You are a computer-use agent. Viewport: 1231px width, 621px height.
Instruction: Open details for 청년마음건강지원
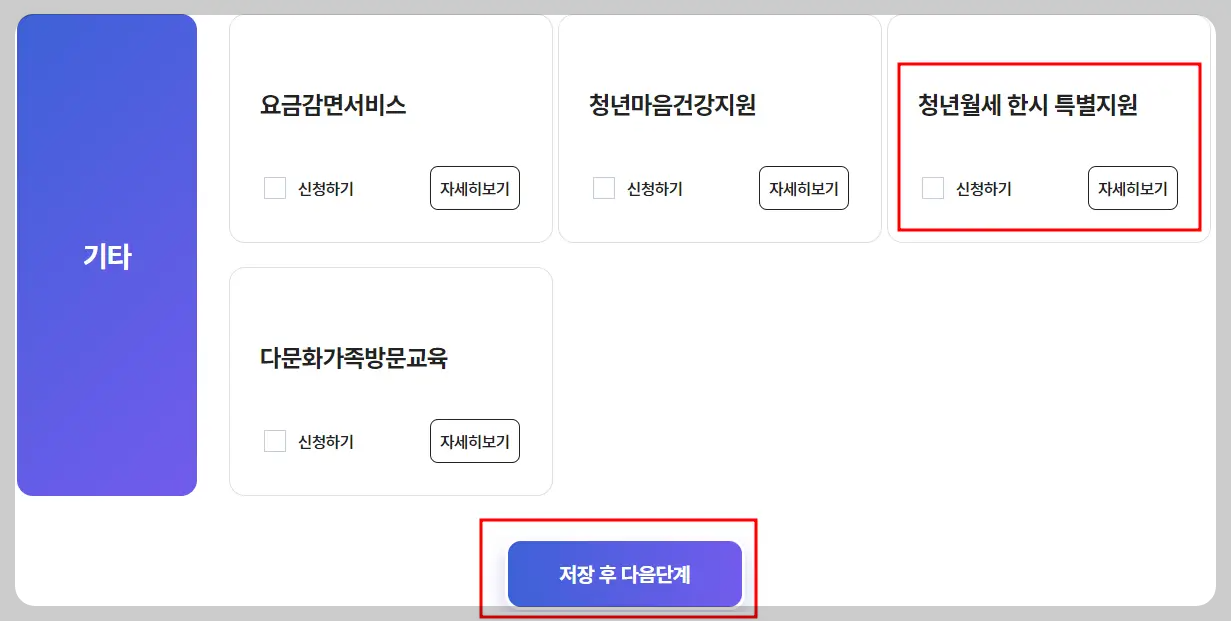click(x=803, y=188)
